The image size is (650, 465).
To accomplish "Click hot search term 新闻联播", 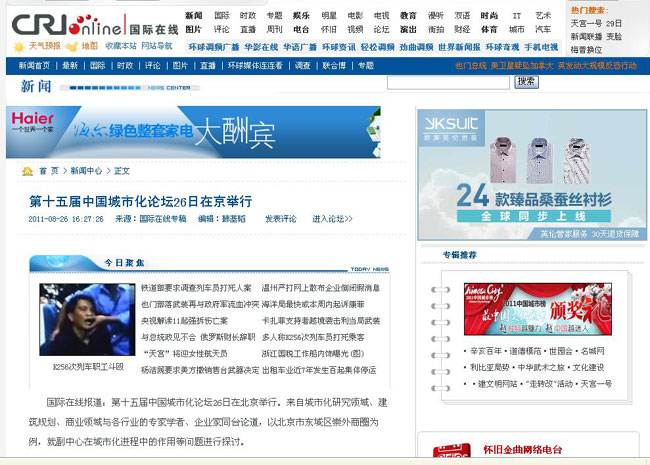I will pos(586,37).
